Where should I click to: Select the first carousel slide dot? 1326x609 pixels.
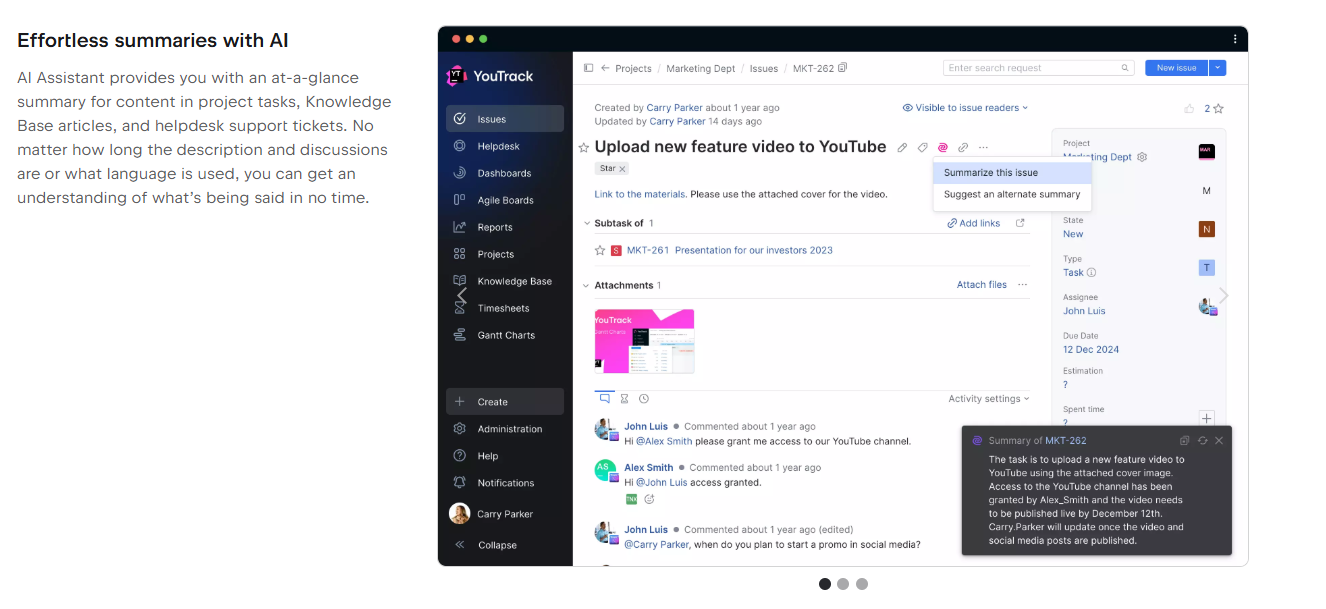[x=825, y=584]
